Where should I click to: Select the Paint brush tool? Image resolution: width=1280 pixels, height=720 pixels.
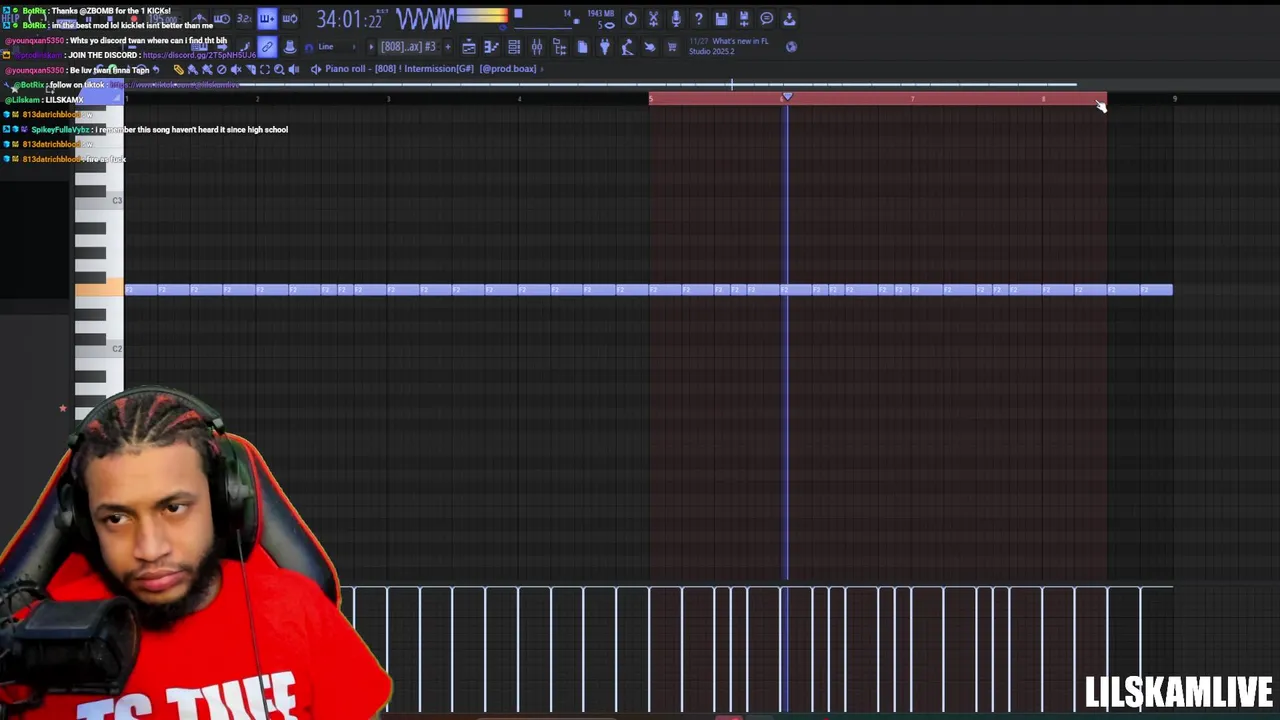192,69
